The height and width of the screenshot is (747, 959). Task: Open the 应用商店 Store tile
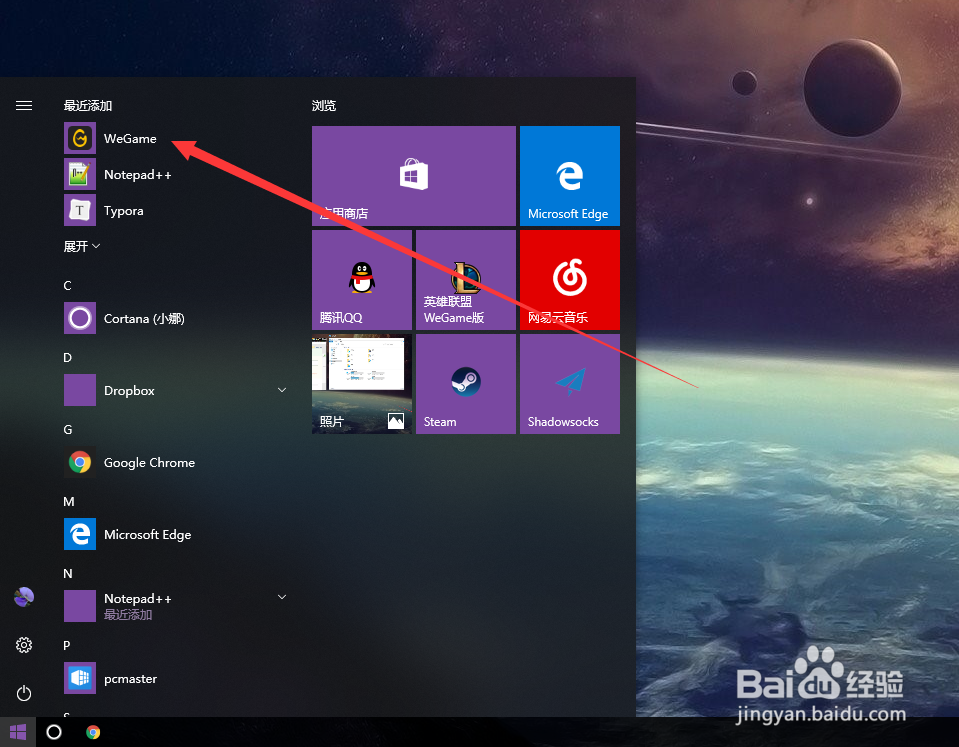(x=414, y=176)
